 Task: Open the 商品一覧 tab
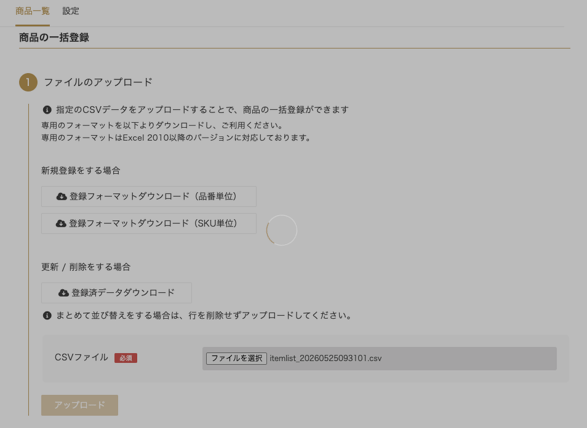(x=33, y=11)
